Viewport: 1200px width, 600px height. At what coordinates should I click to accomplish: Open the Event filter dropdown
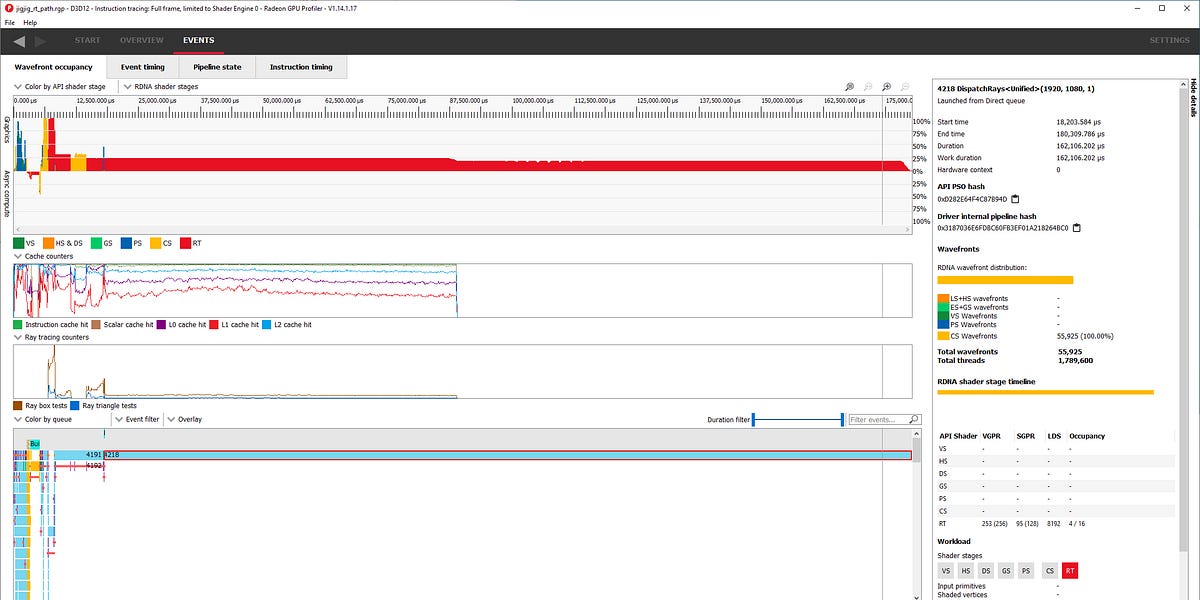point(137,420)
